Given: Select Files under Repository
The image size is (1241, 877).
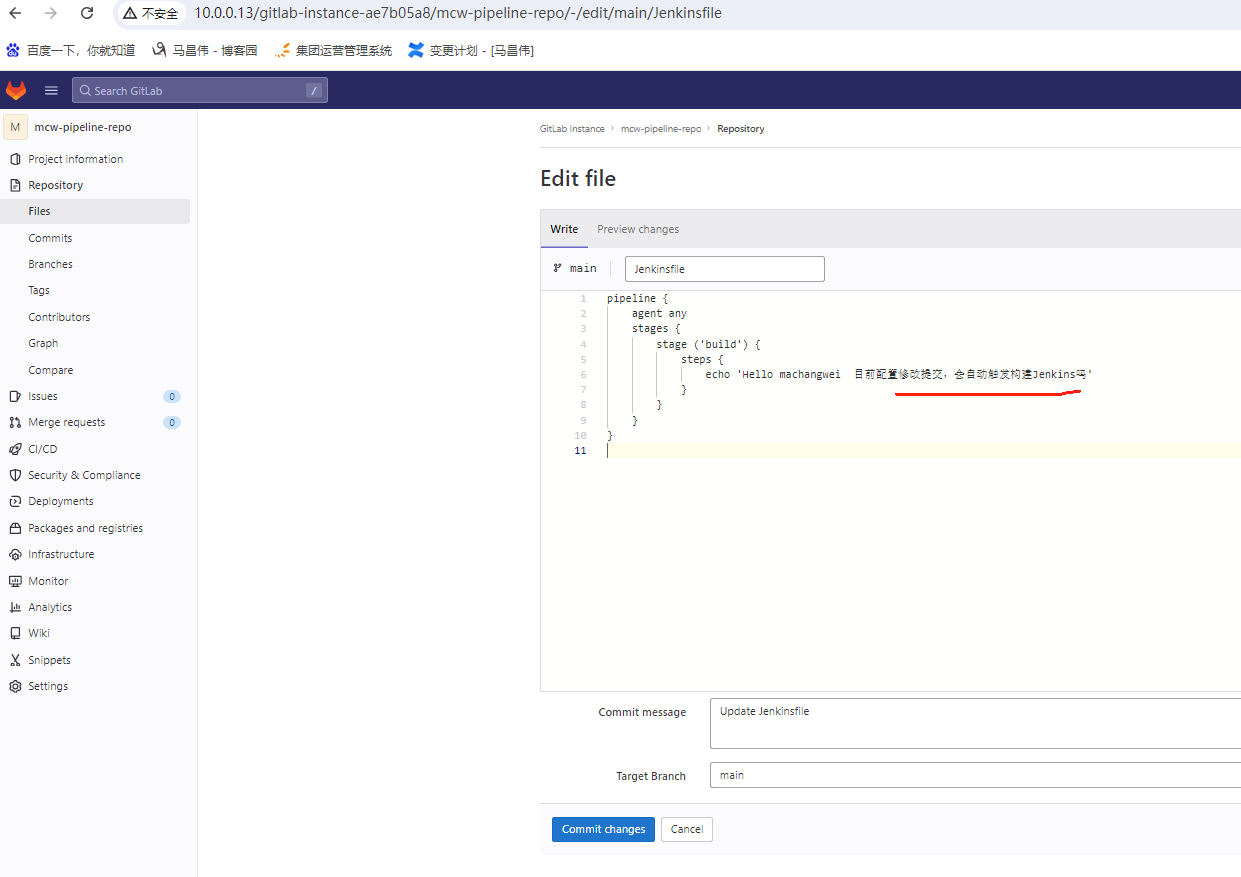Looking at the screenshot, I should (95, 211).
